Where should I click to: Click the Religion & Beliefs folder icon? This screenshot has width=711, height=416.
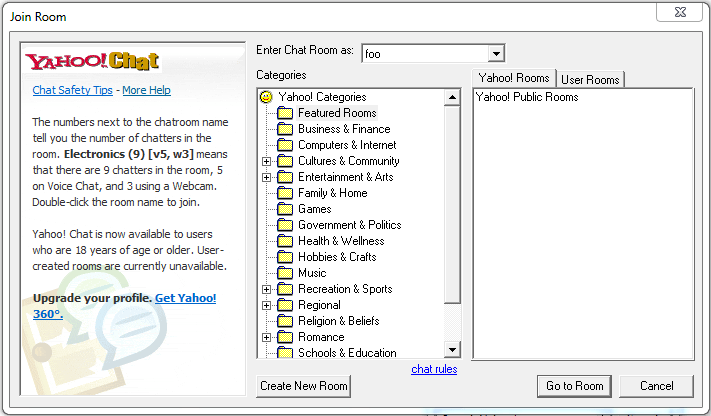[x=285, y=321]
